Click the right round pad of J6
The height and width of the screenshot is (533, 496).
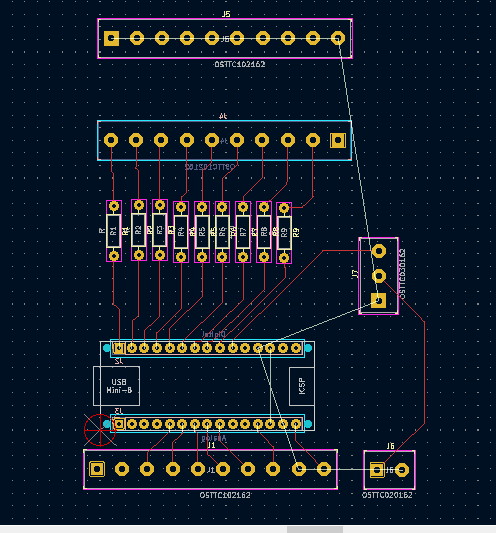tap(402, 470)
